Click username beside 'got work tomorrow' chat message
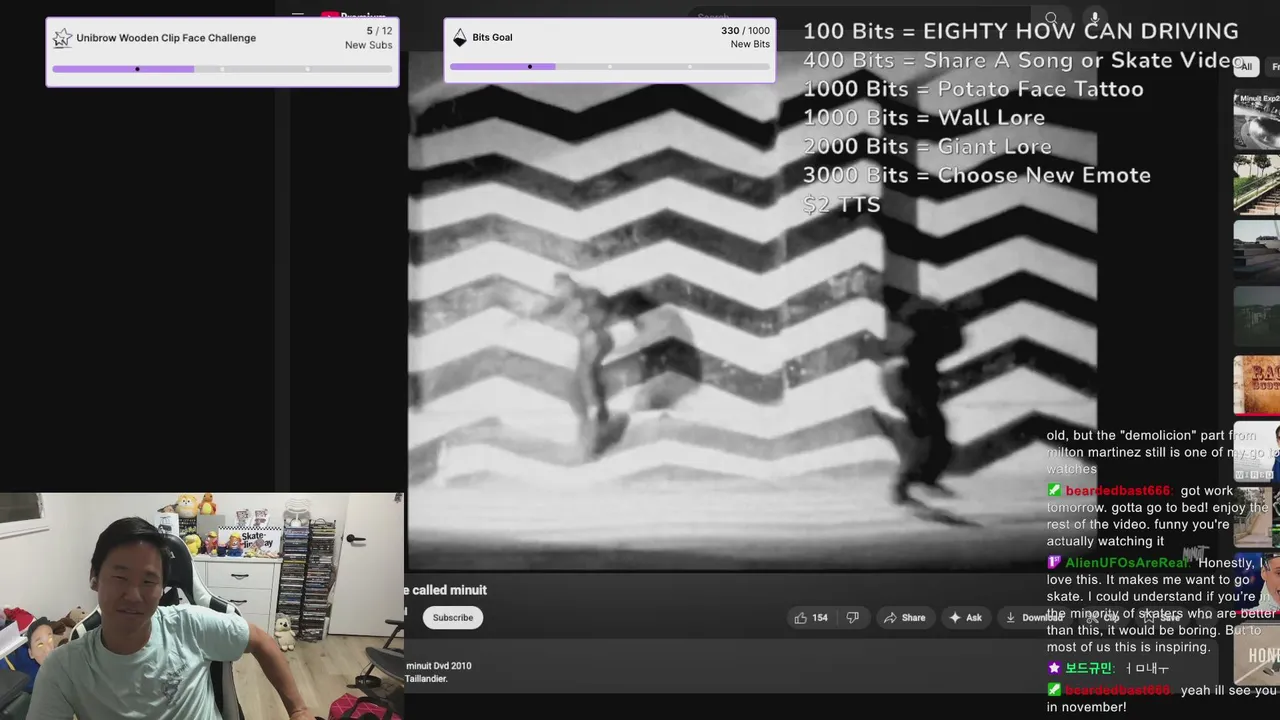Screen dimensions: 1280x720 pos(1118,491)
